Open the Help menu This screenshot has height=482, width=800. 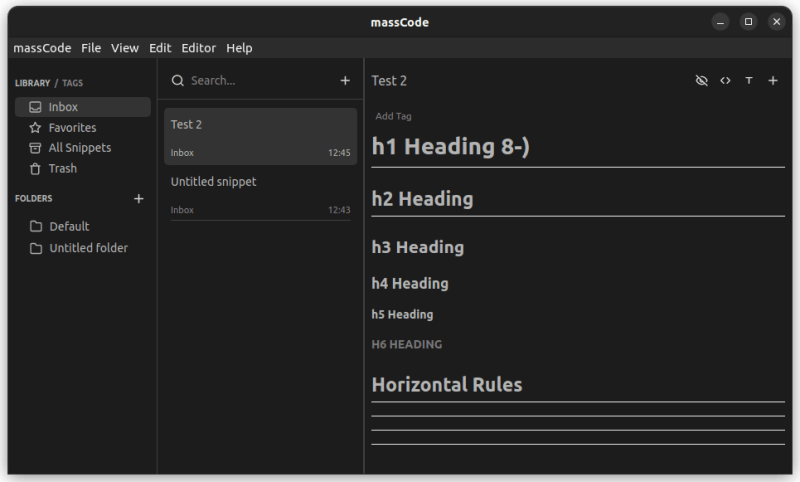point(239,48)
